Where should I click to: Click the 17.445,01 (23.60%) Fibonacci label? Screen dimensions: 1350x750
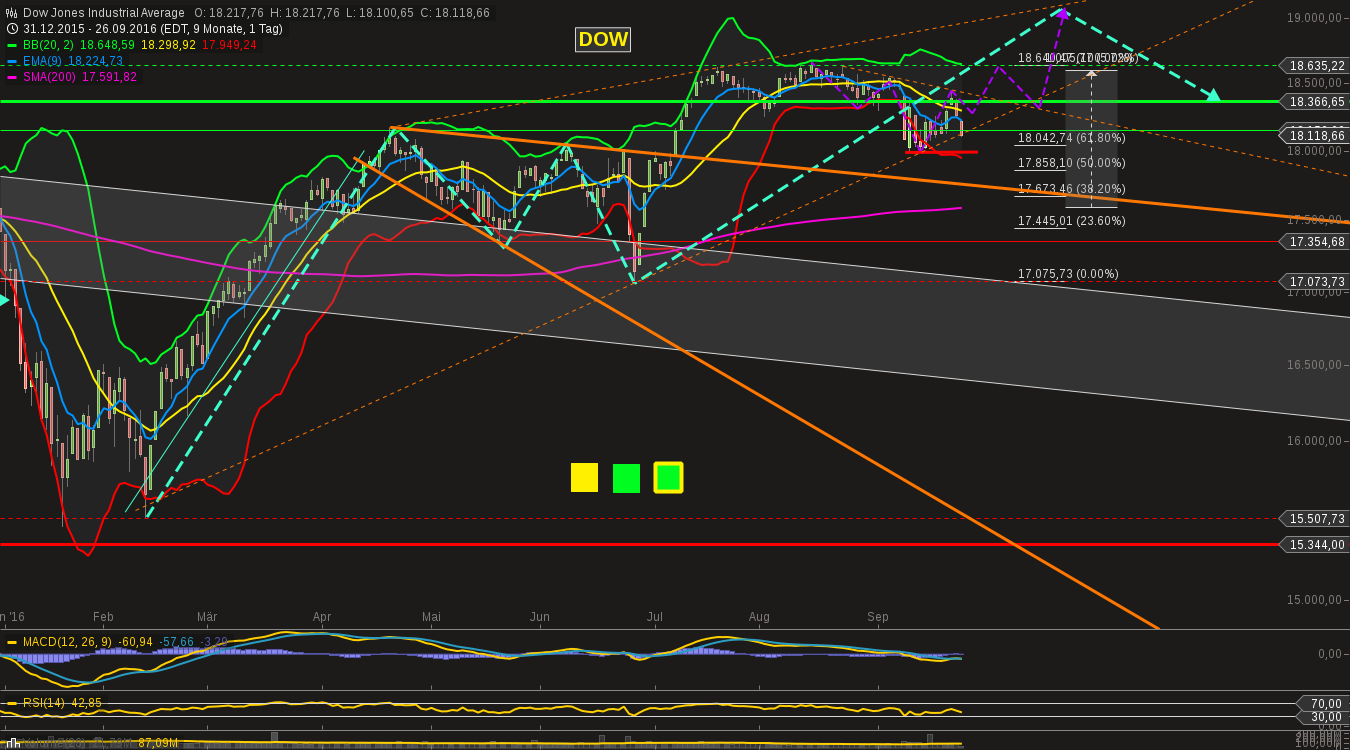click(1071, 221)
